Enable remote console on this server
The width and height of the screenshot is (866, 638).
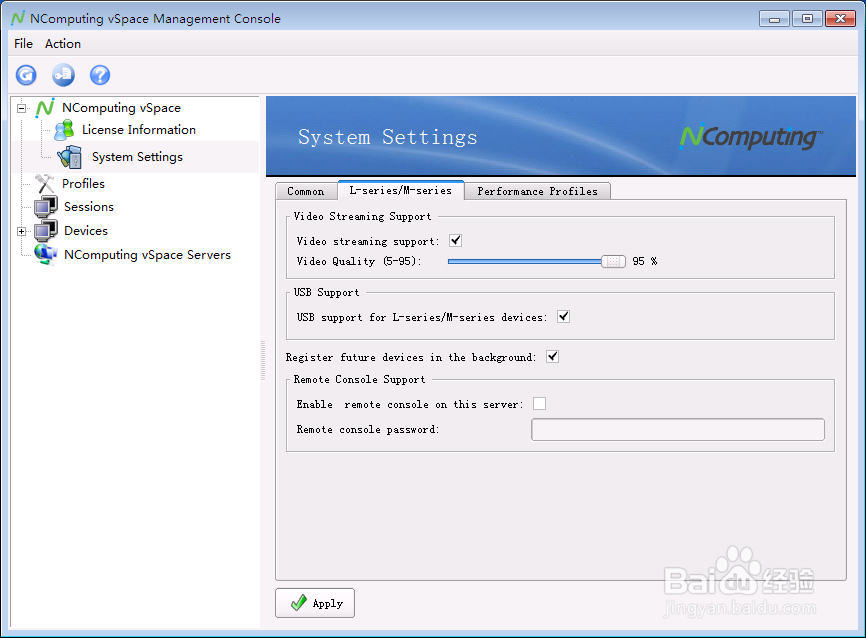540,404
